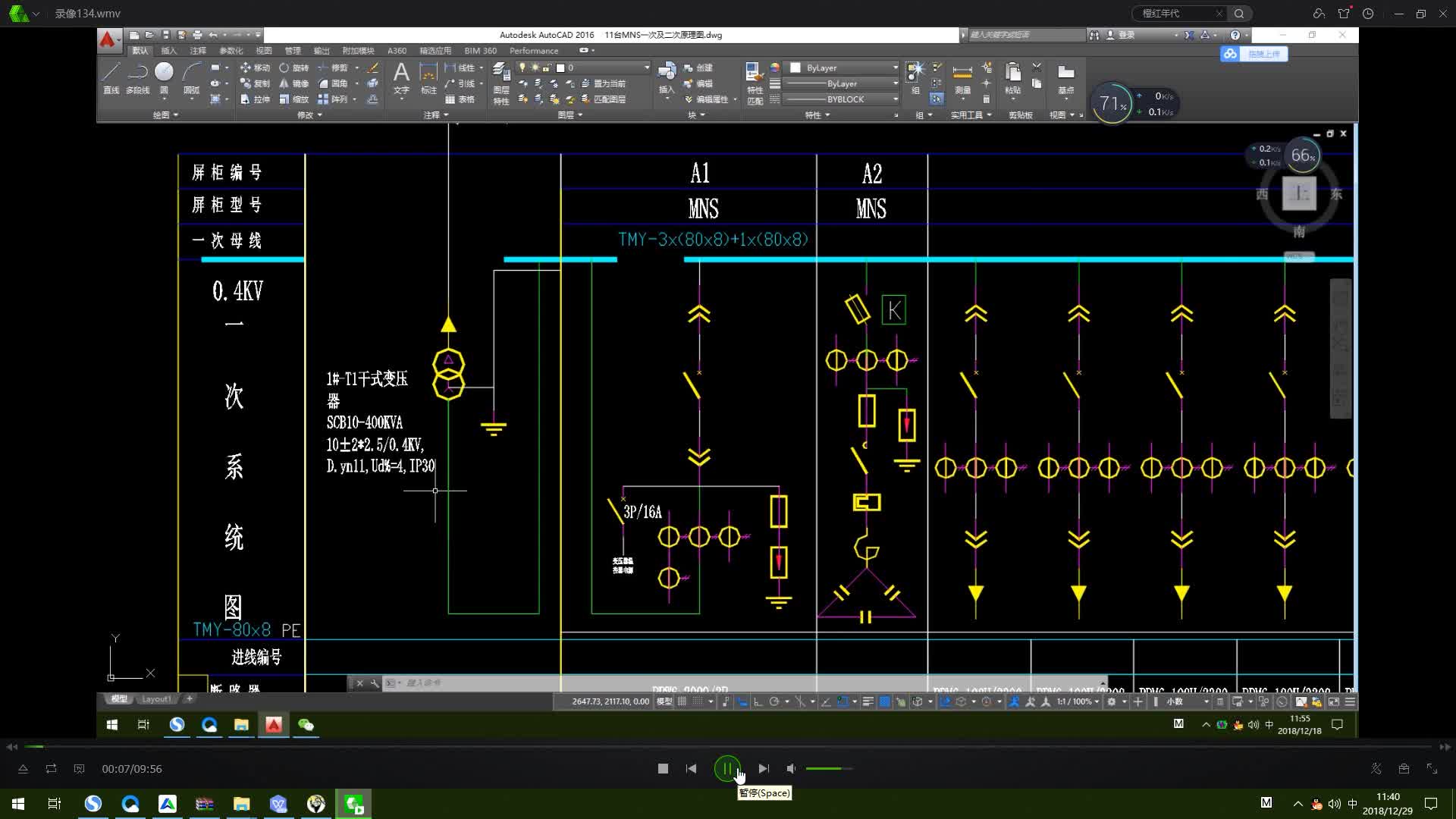Viewport: 1456px width, 819px height.
Task: Click 置为当前 (Make Current) layer button
Action: [x=603, y=83]
